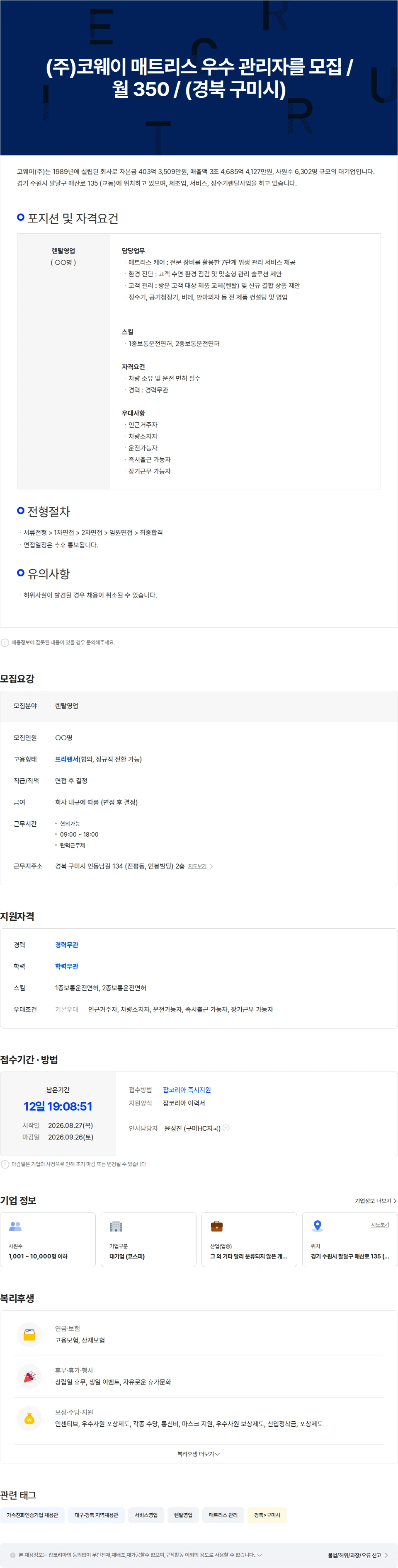Image resolution: width=398 pixels, height=1568 pixels.
Task: Click 창립일 휴무, 생일 이벤트 benefit text
Action: point(113,1382)
